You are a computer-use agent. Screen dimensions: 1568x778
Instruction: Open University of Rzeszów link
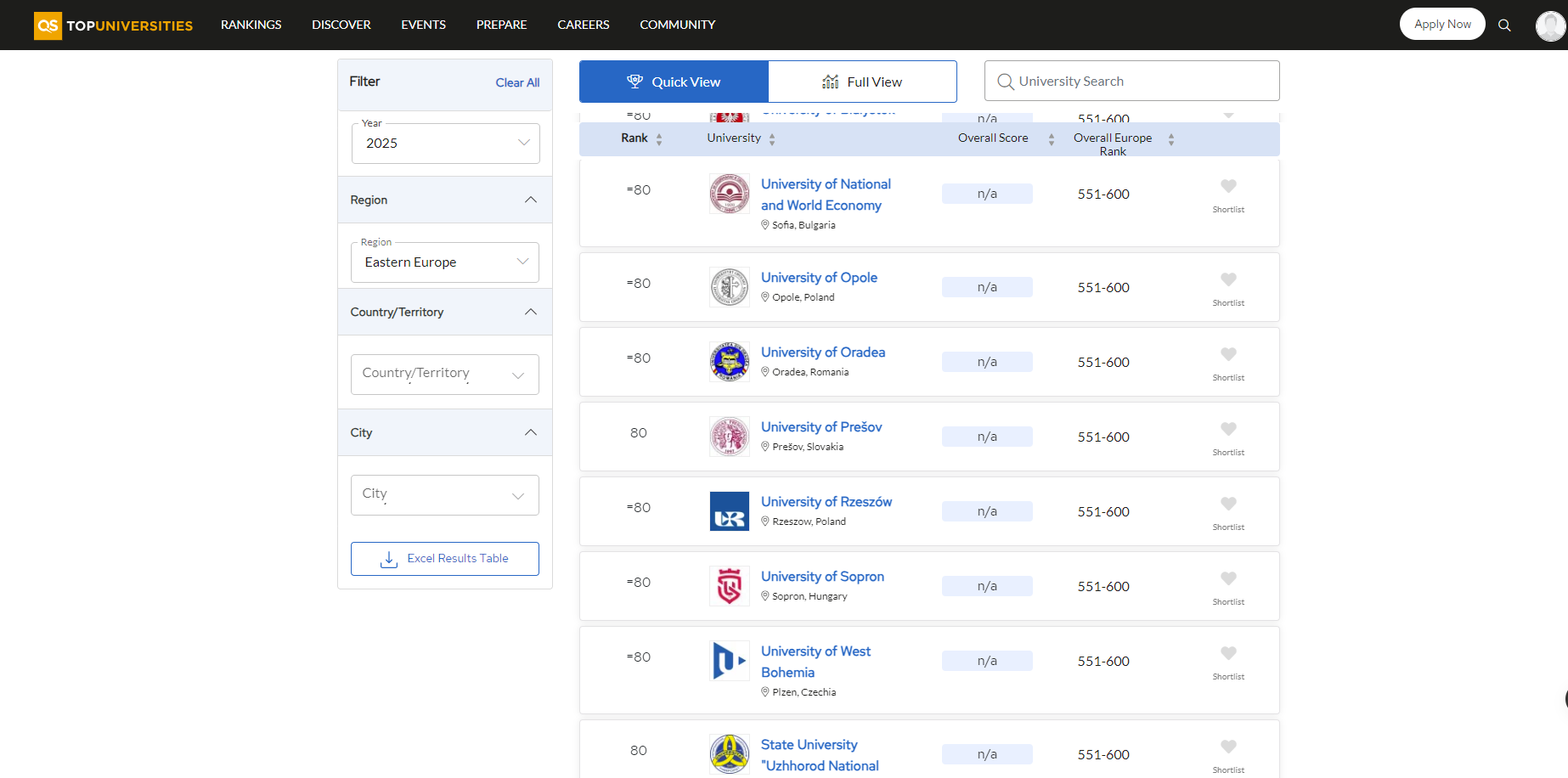826,502
